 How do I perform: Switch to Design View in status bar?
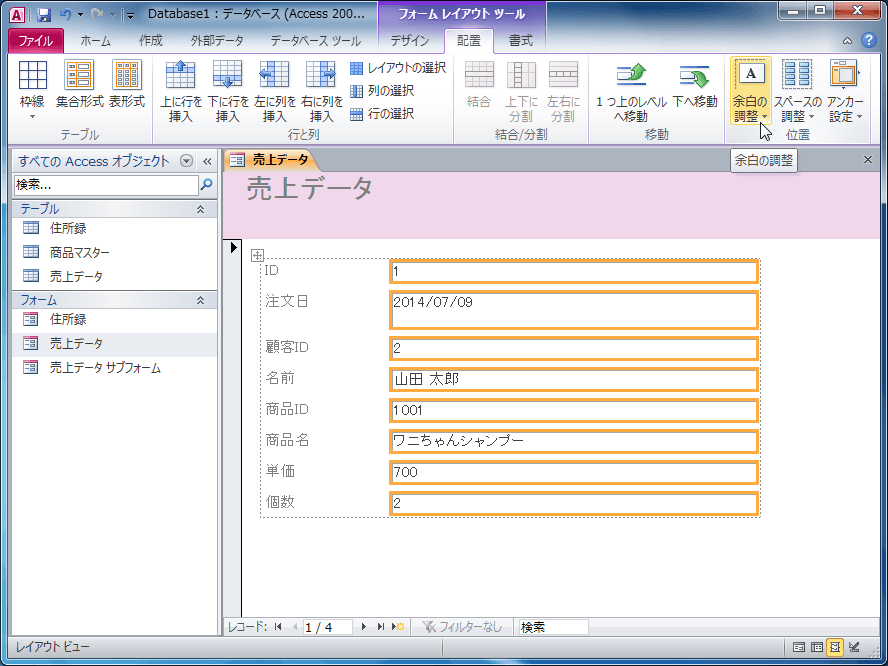pyautogui.click(x=854, y=647)
